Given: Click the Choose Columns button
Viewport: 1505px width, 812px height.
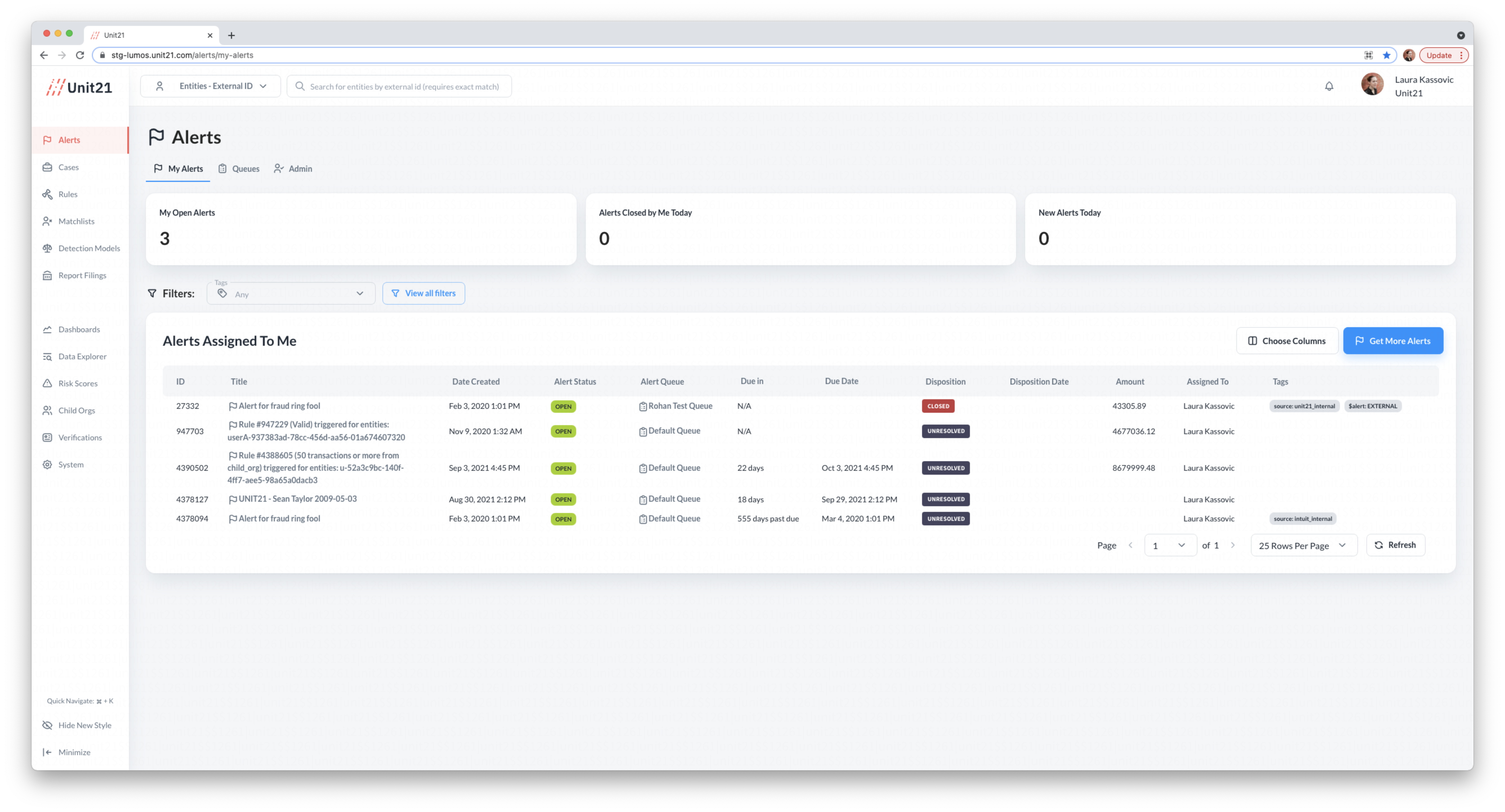Looking at the screenshot, I should coord(1286,341).
